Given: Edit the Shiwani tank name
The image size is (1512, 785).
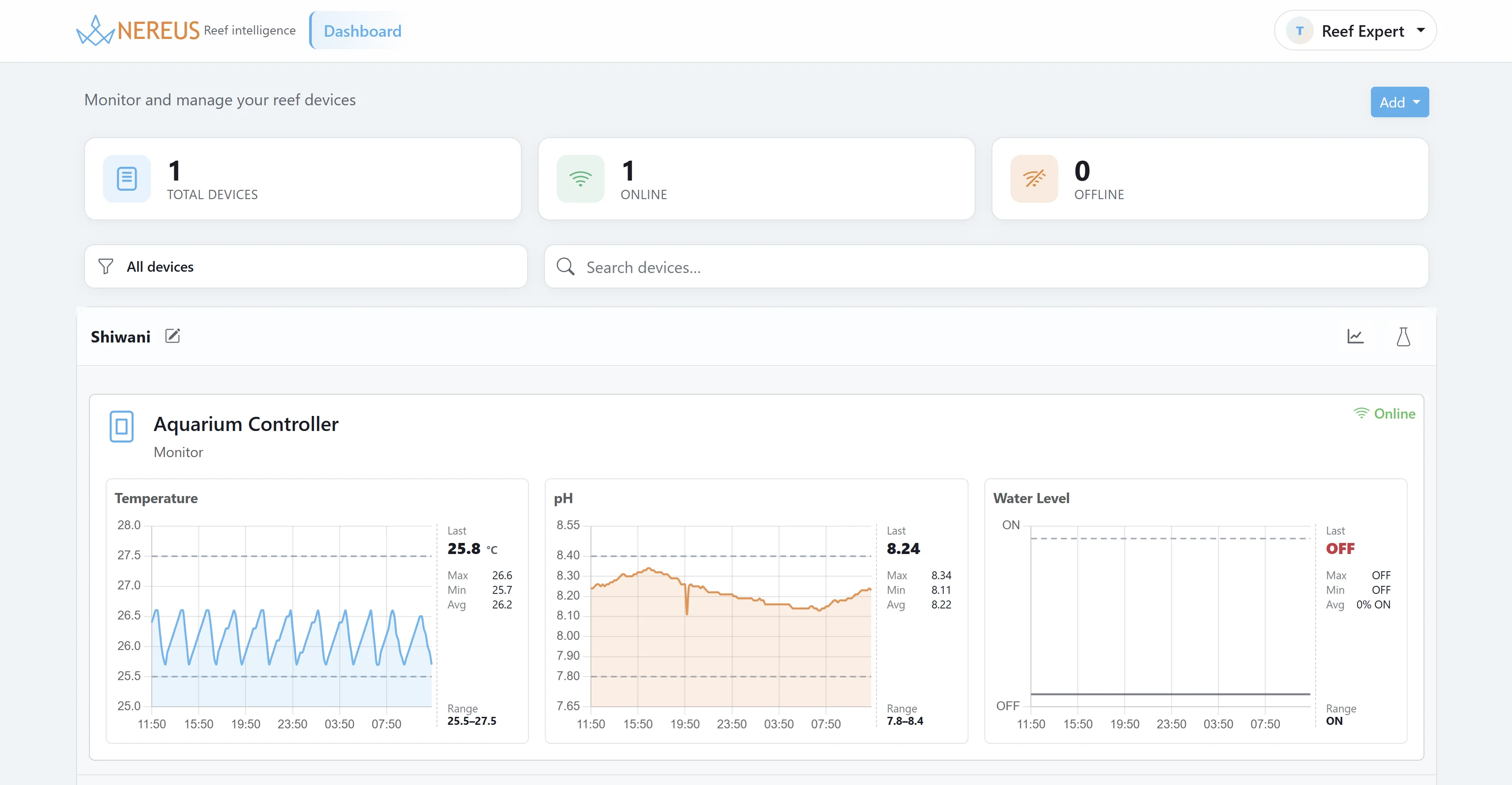Looking at the screenshot, I should pyautogui.click(x=172, y=336).
